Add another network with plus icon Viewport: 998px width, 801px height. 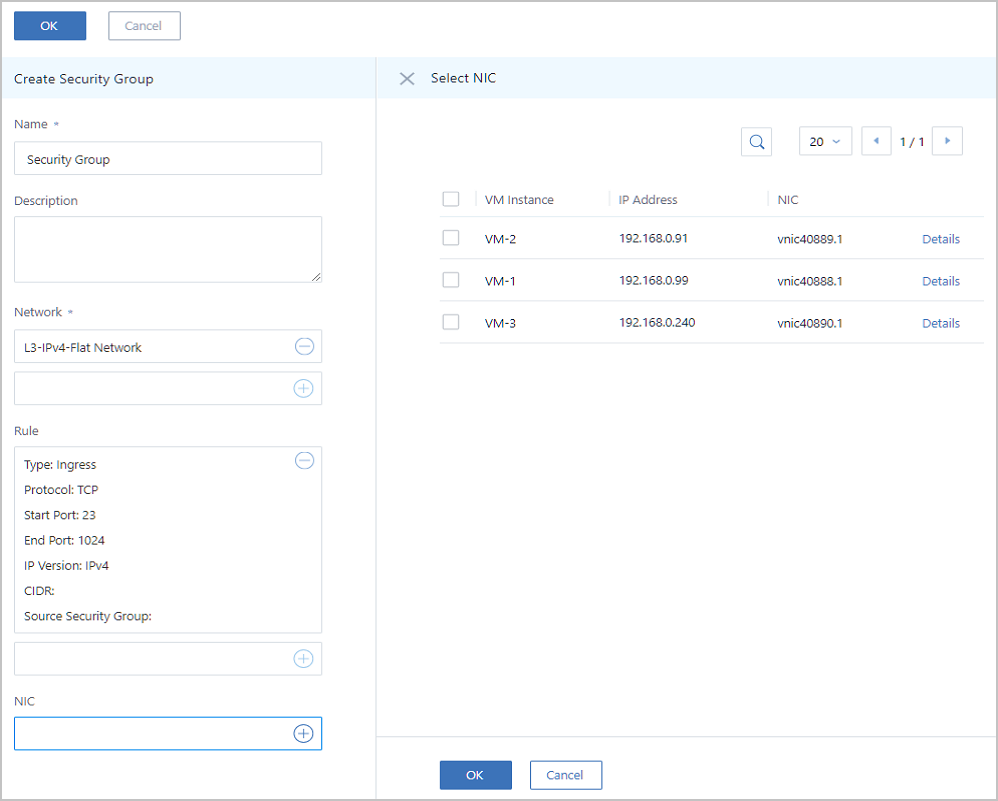click(304, 388)
